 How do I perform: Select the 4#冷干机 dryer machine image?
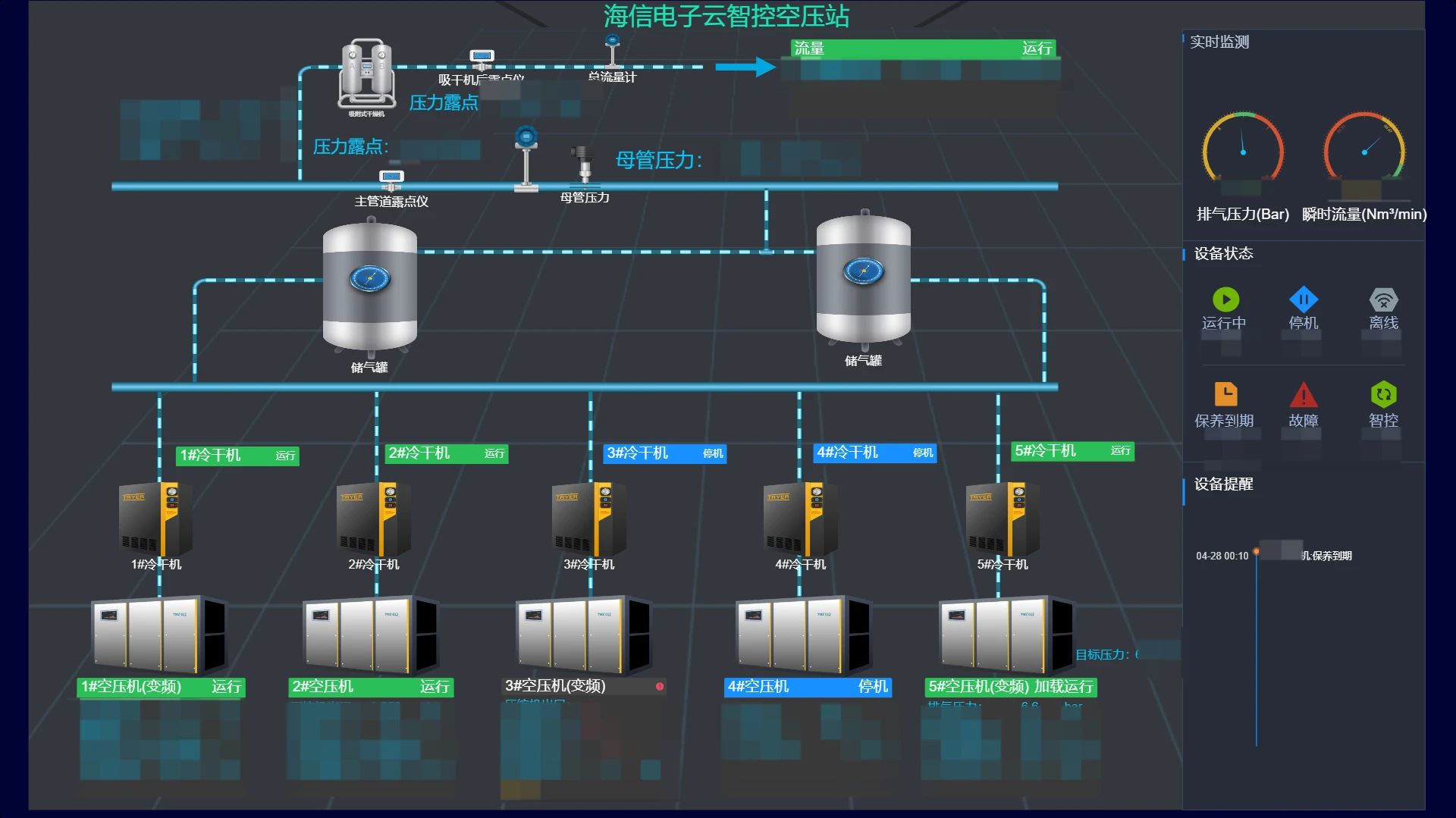point(801,519)
